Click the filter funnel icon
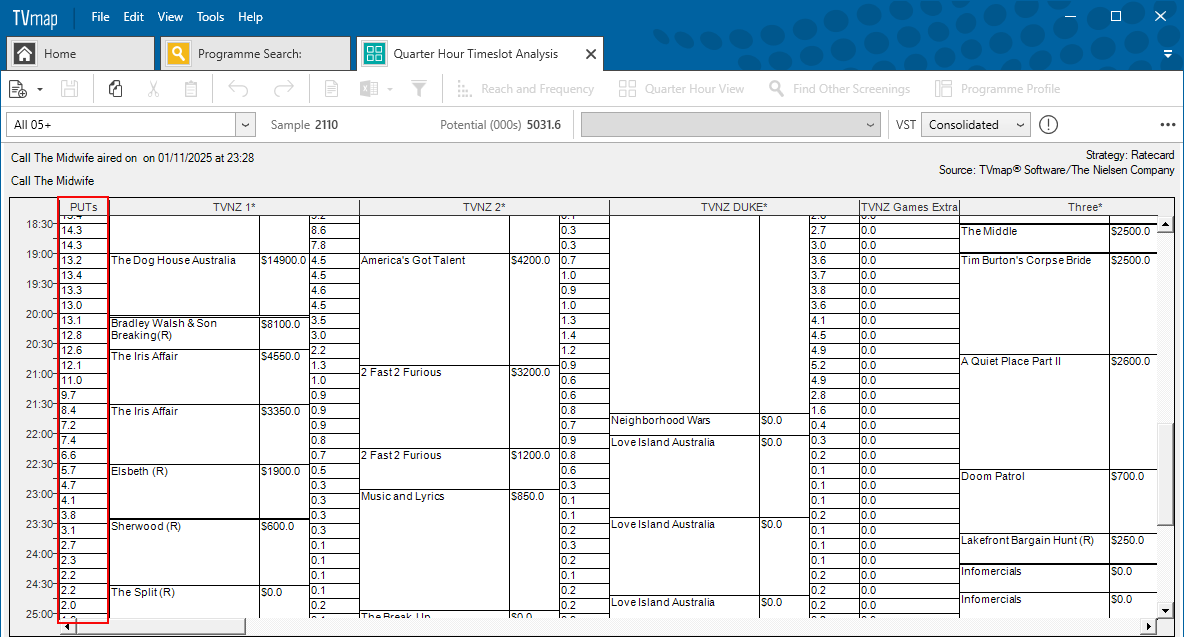1184x637 pixels. point(419,89)
